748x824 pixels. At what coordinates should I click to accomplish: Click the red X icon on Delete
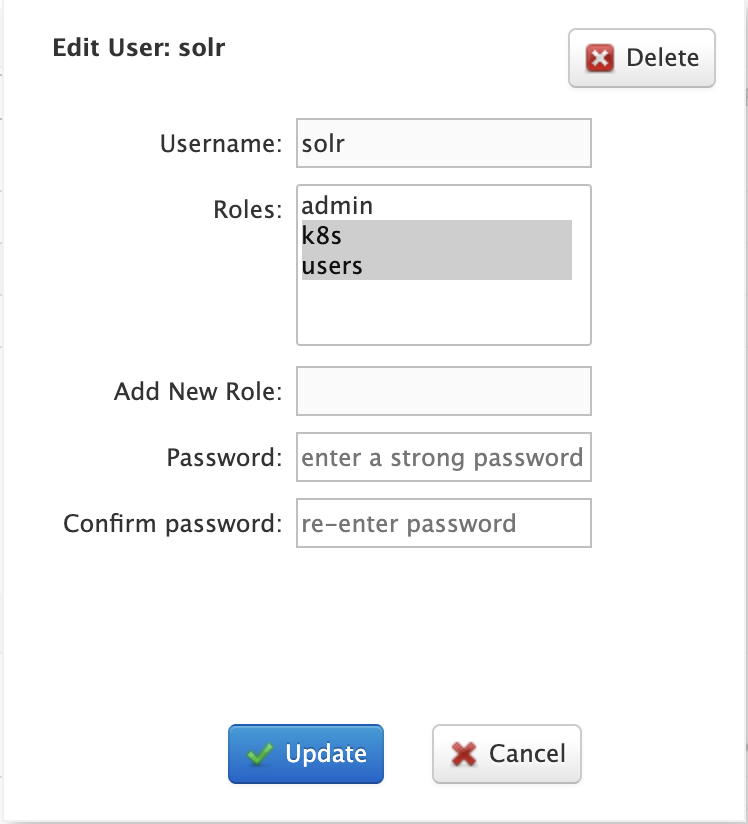[599, 58]
